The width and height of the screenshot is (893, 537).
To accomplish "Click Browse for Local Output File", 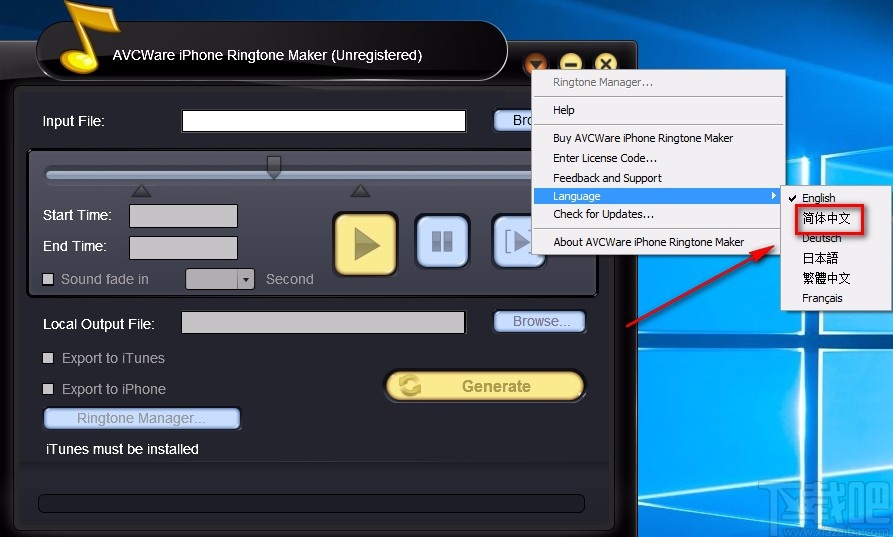I will point(539,321).
